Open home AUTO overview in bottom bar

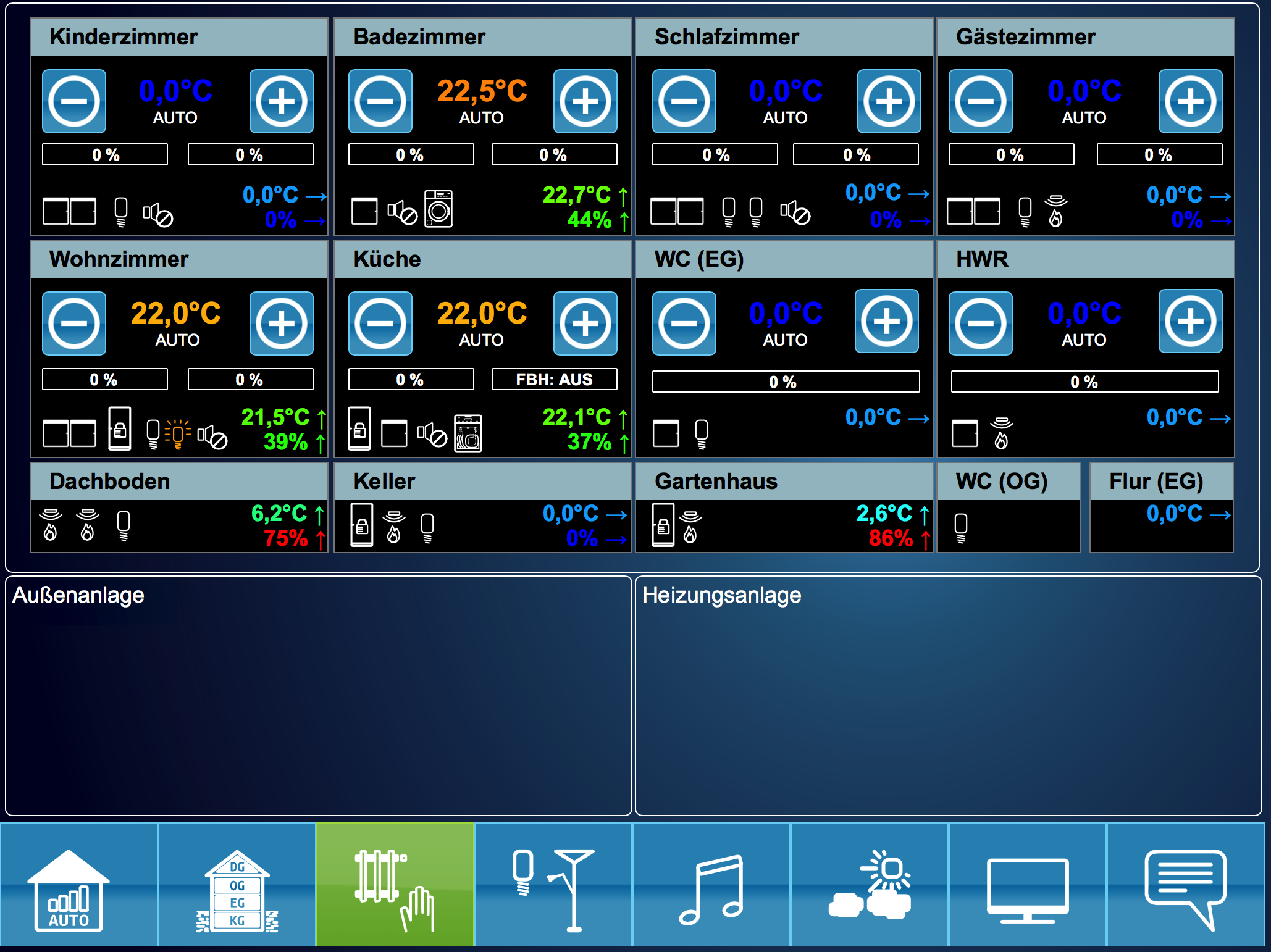[x=79, y=884]
